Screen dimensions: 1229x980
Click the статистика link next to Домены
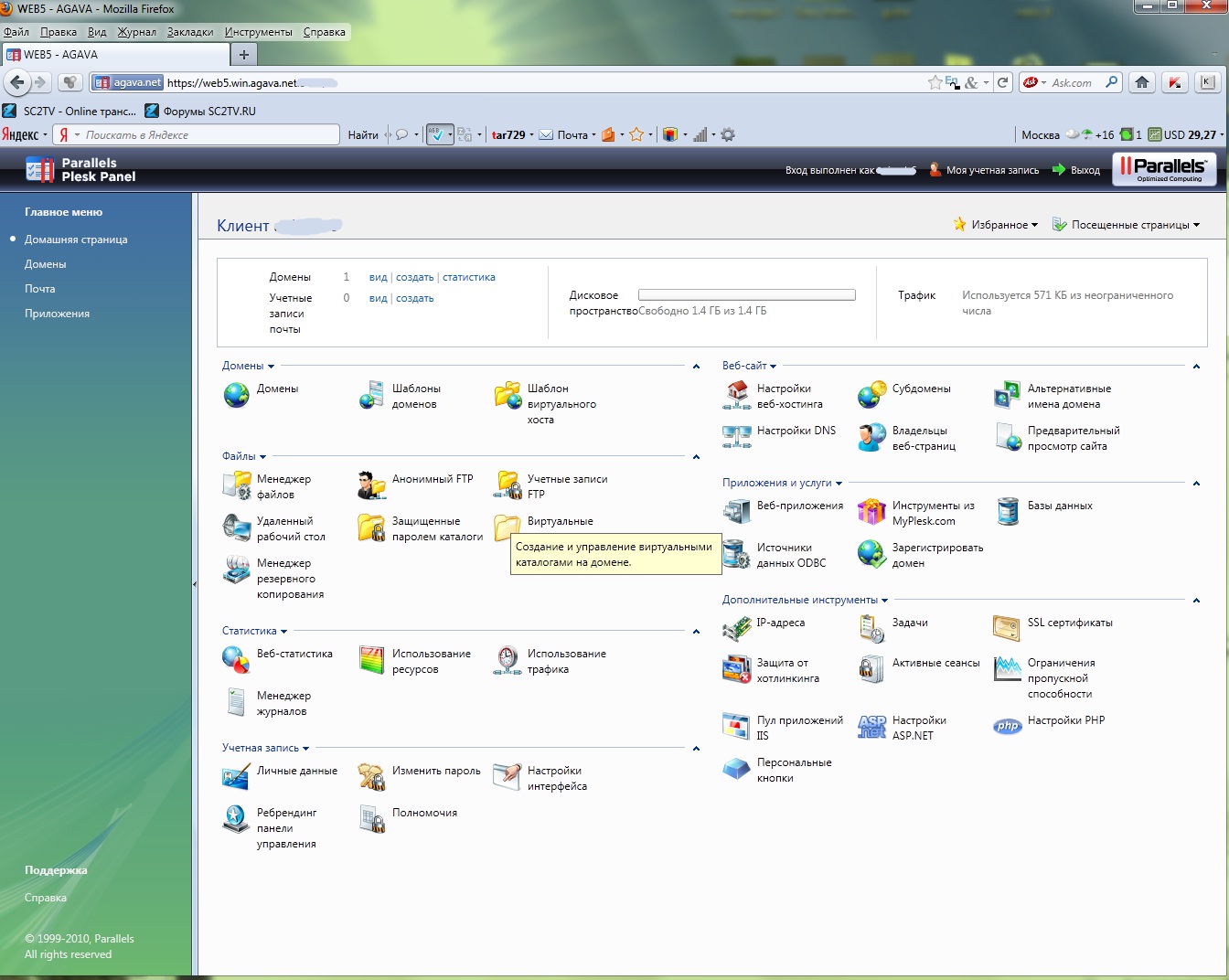pos(468,277)
